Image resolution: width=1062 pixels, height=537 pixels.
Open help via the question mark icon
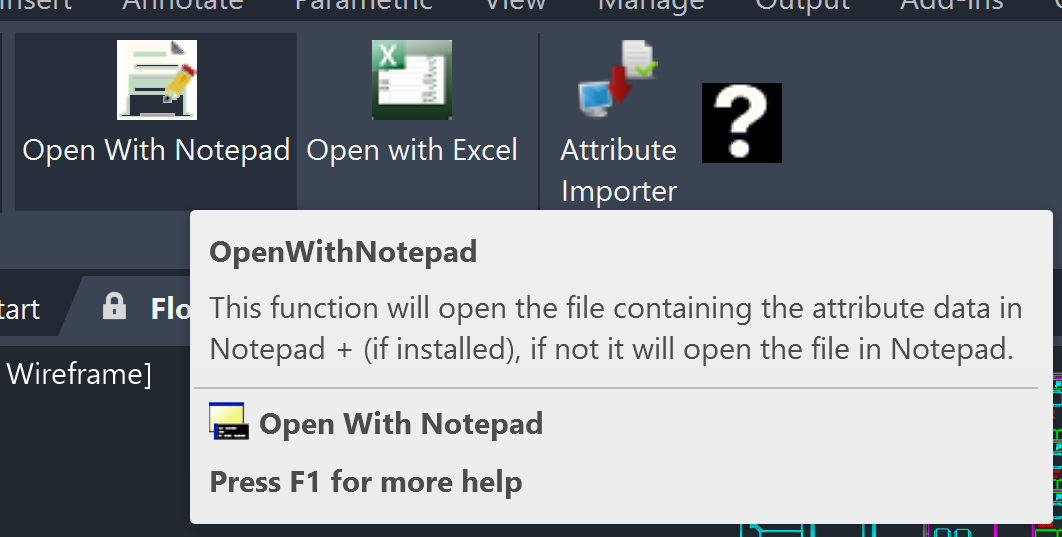click(741, 123)
